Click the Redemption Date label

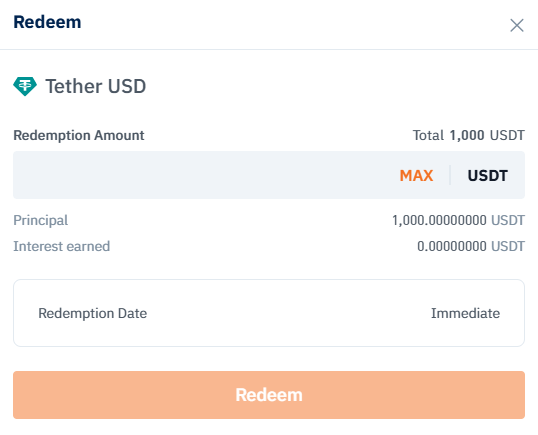93,313
